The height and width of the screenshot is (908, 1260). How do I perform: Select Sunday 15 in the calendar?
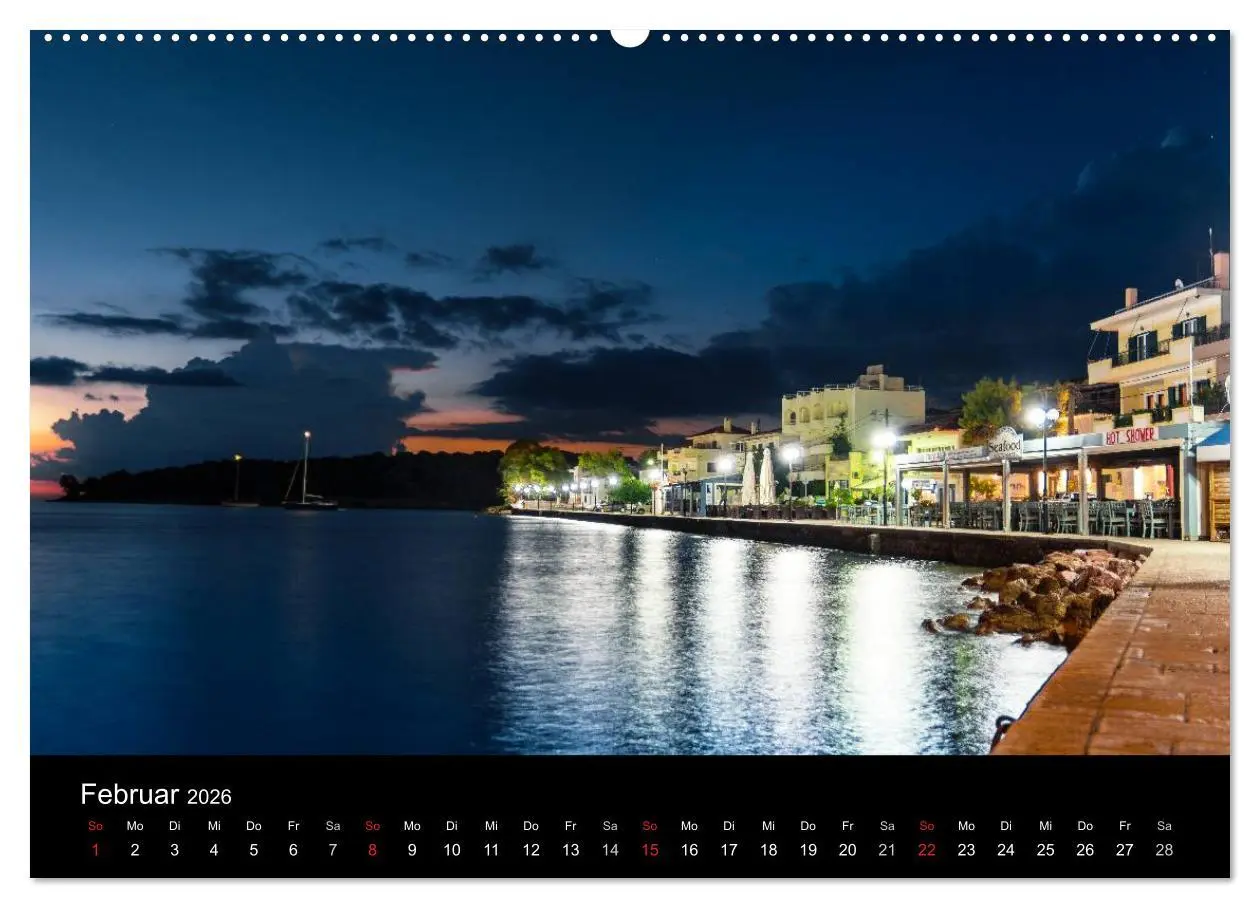pos(650,850)
